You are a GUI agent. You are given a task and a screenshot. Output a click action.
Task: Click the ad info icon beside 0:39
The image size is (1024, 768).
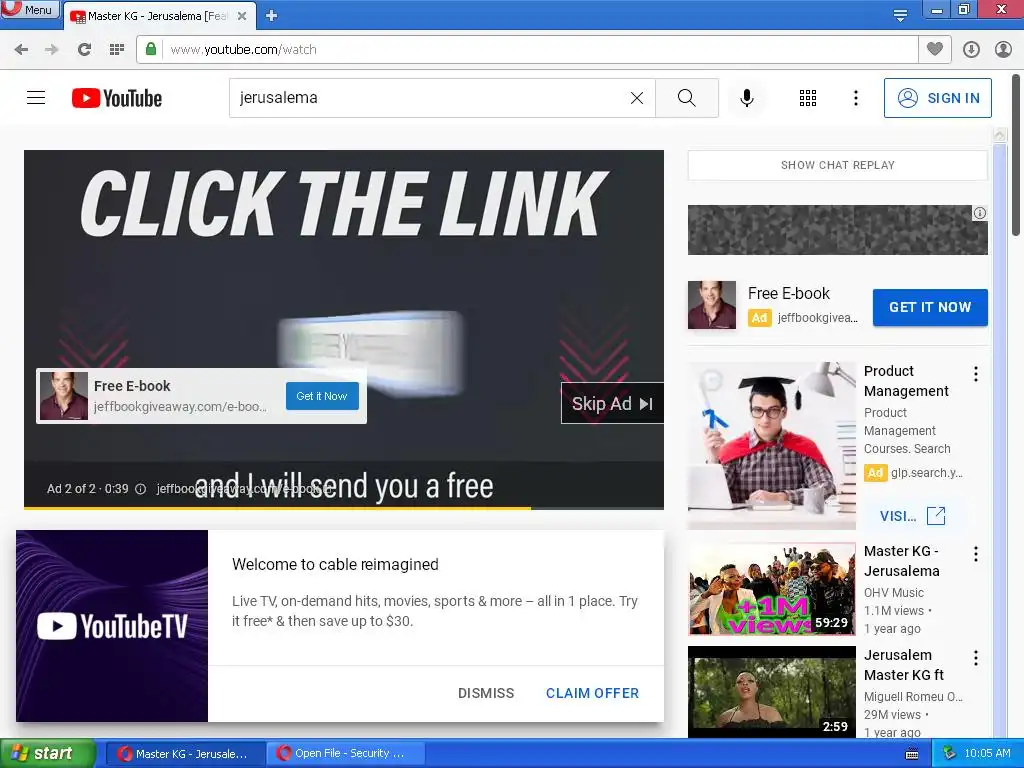click(x=140, y=488)
